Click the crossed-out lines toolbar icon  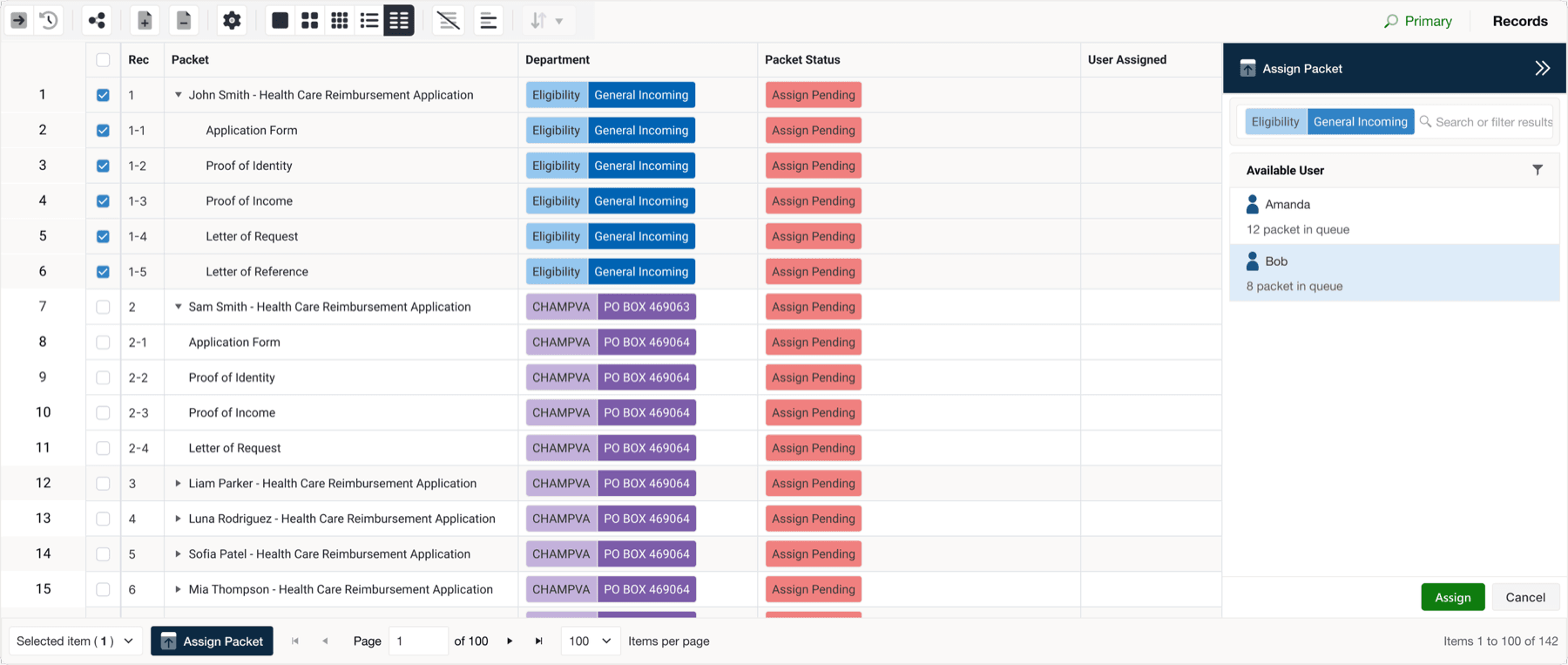pyautogui.click(x=449, y=20)
